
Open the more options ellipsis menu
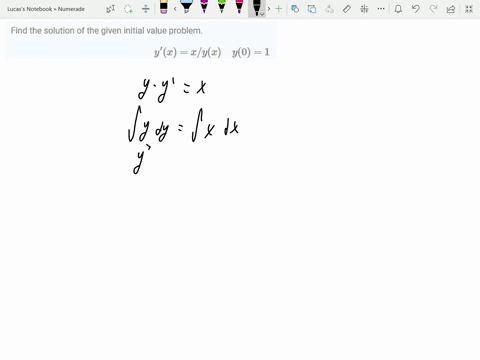[x=381, y=9]
